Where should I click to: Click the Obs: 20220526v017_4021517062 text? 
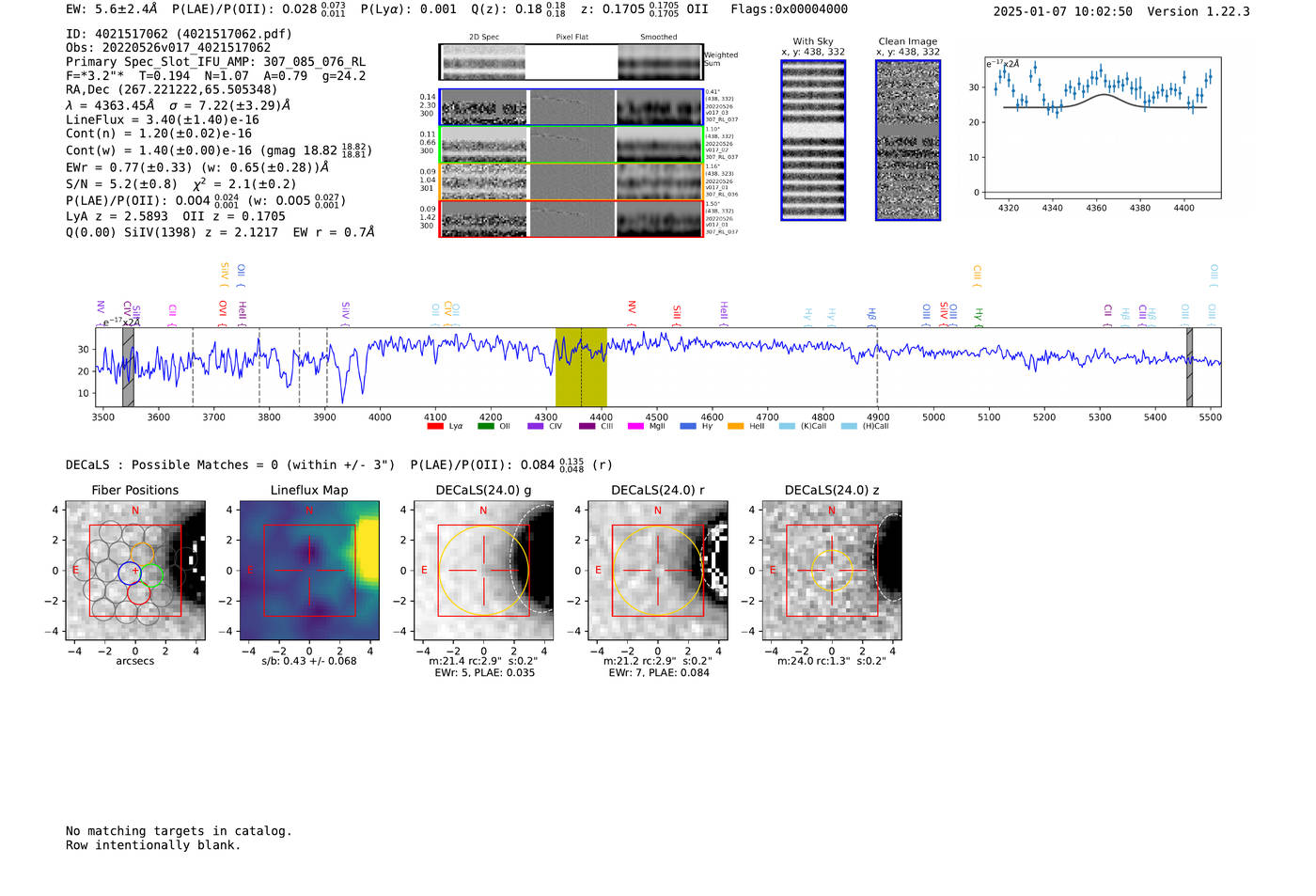(x=168, y=48)
